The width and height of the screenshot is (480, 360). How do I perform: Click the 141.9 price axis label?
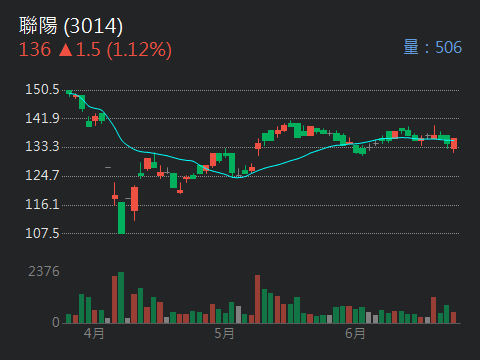coord(42,118)
